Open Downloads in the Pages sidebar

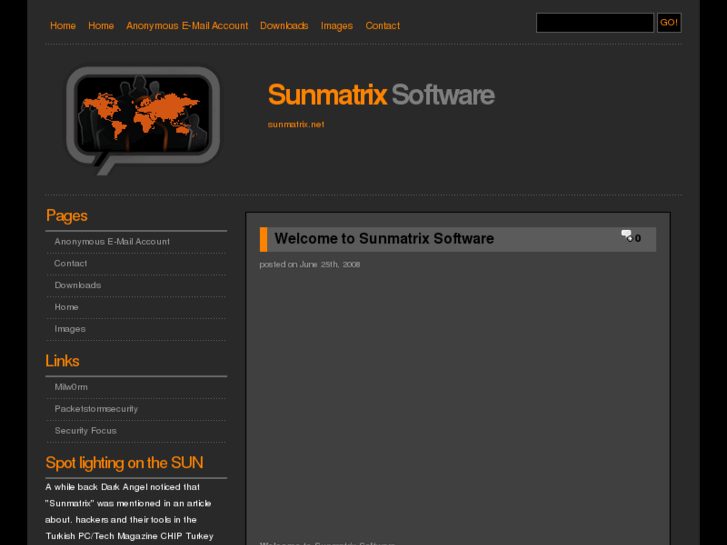(77, 285)
